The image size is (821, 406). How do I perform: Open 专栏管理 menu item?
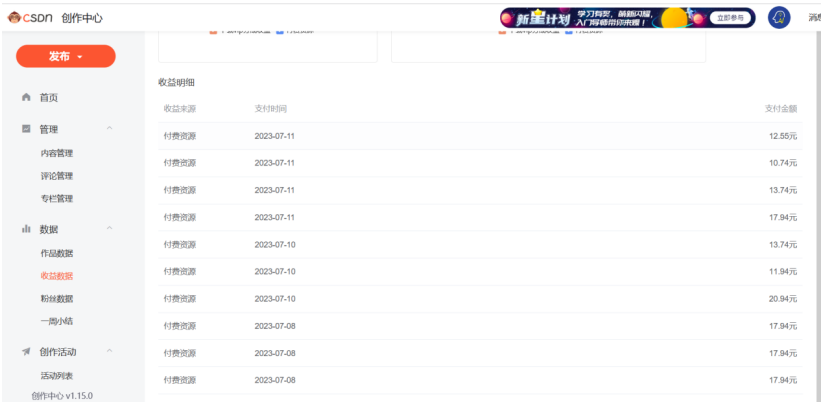click(x=57, y=199)
